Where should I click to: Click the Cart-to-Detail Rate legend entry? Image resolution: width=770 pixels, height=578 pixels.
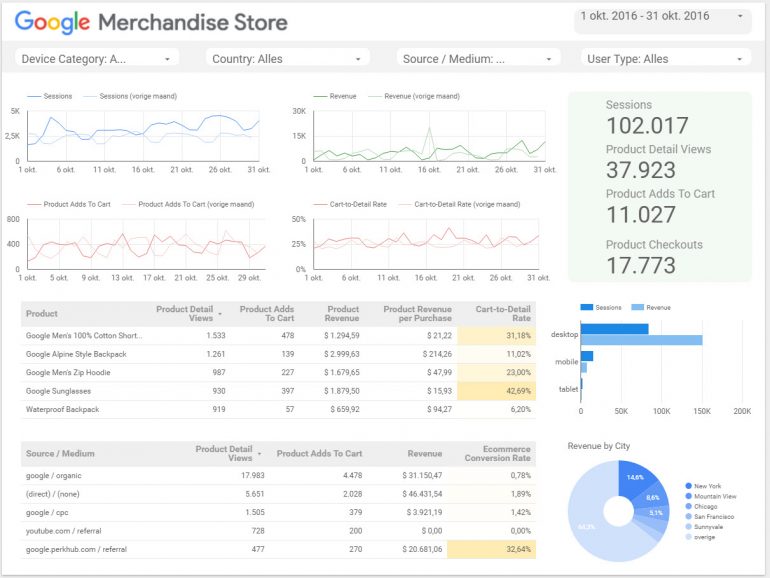coord(350,204)
